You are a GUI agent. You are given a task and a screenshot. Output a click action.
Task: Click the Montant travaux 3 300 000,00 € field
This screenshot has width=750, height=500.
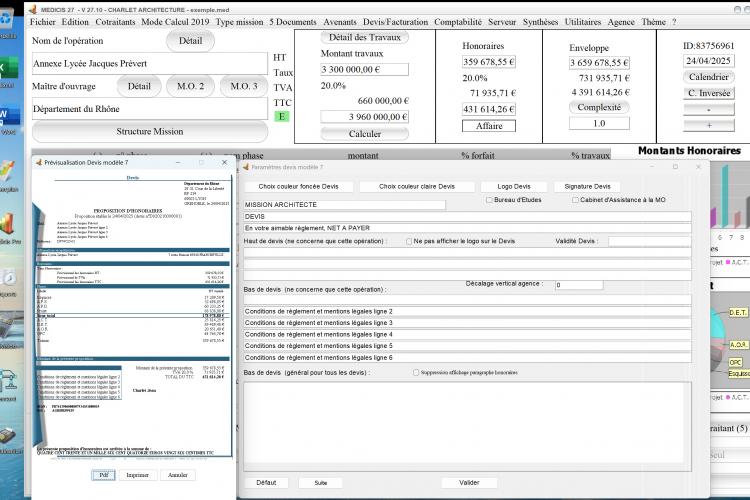(364, 69)
